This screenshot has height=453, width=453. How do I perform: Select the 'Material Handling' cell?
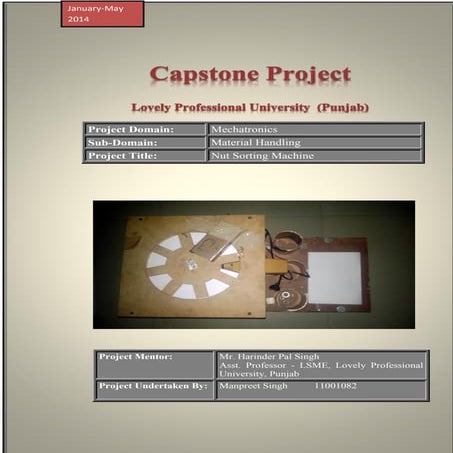[315, 143]
